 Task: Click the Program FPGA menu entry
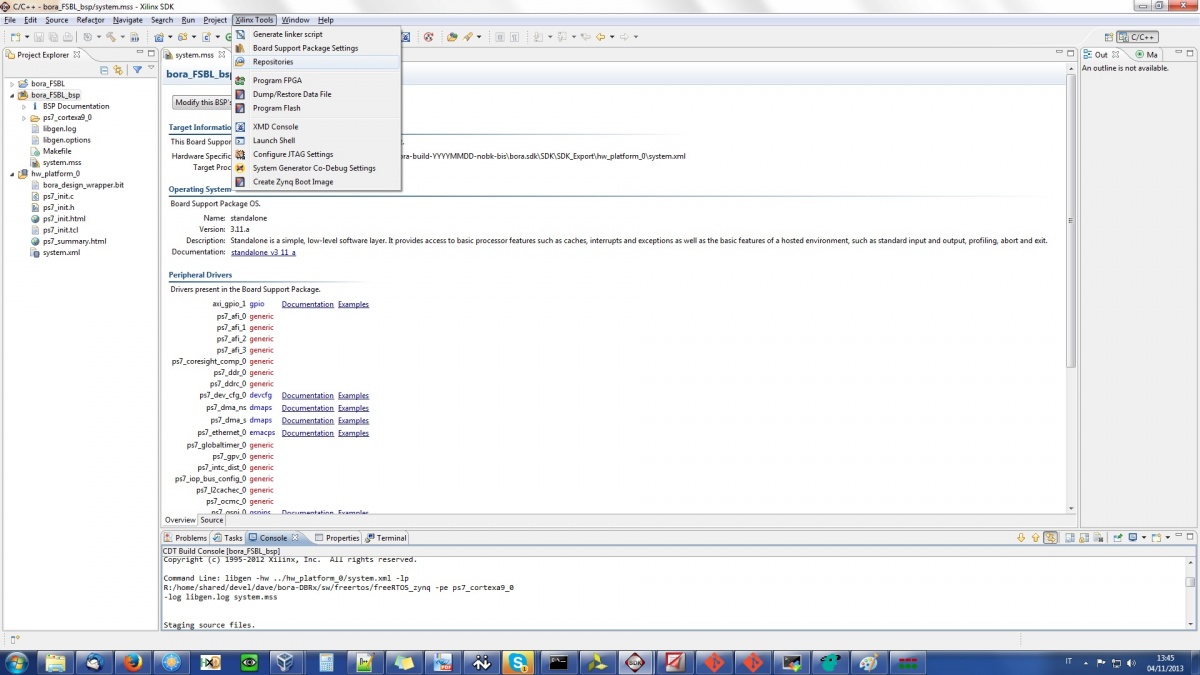point(277,80)
